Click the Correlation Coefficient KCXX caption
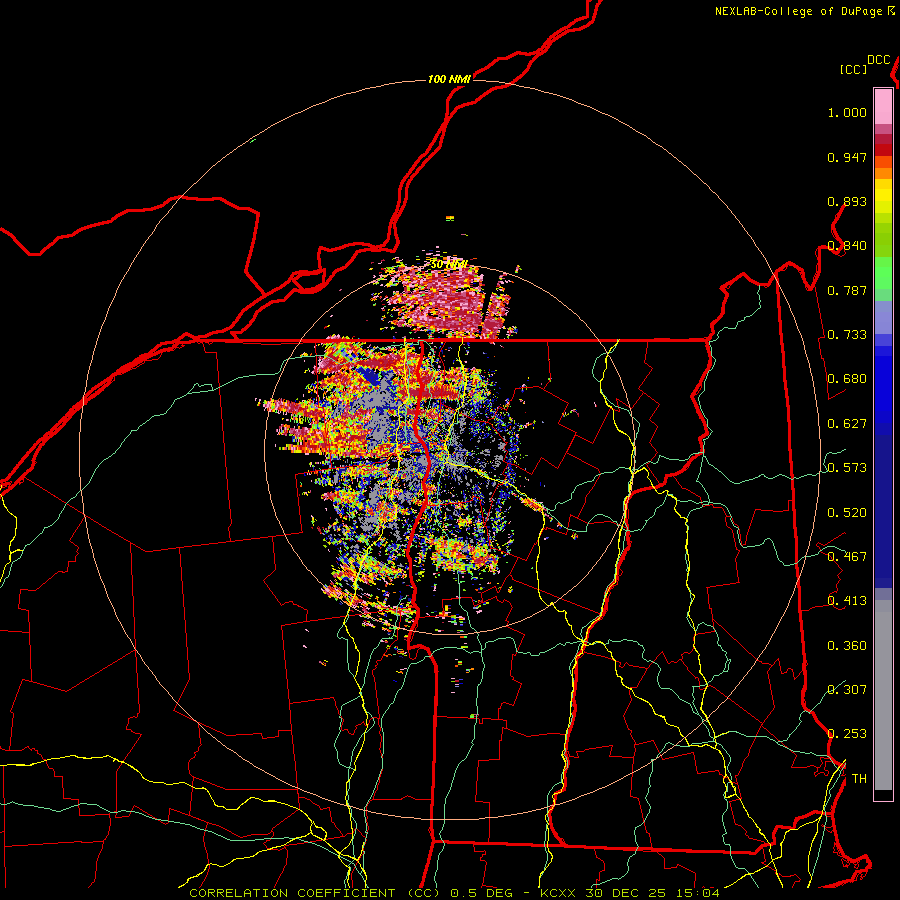 [454, 893]
